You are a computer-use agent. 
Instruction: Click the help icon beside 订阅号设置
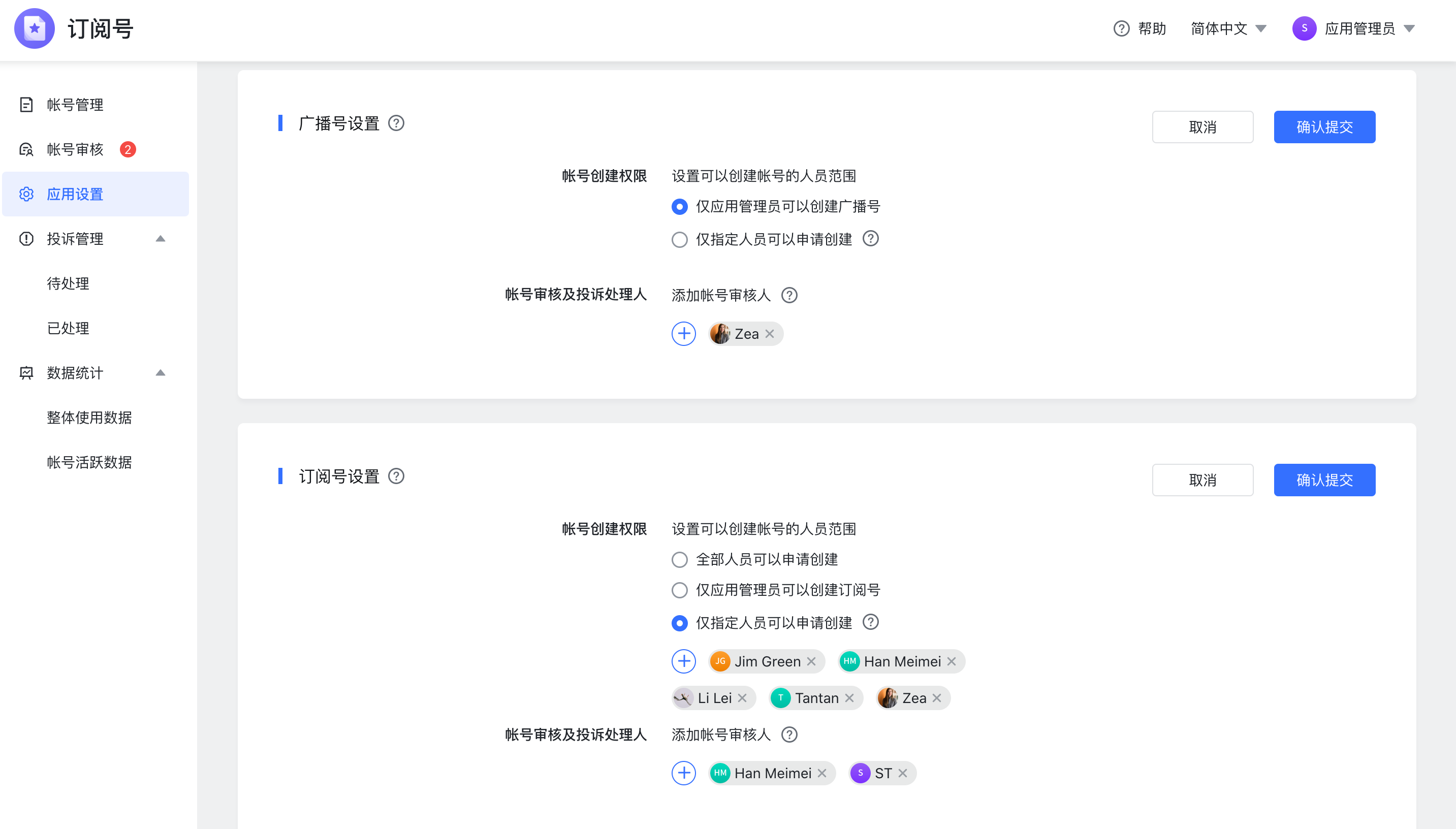click(396, 476)
